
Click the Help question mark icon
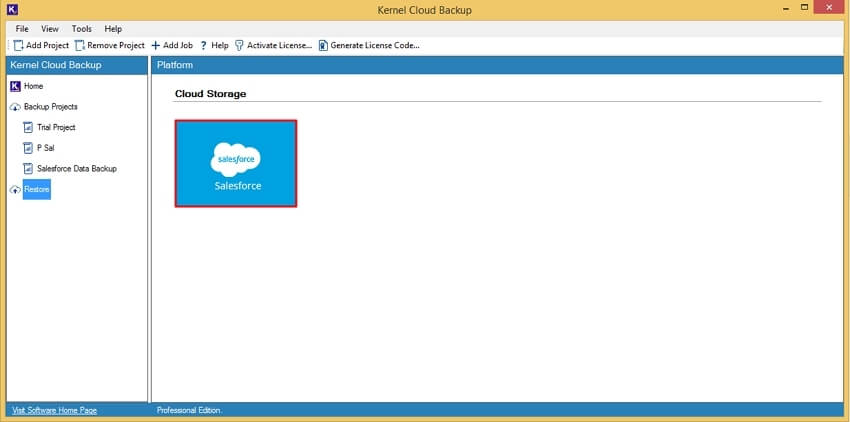(204, 46)
